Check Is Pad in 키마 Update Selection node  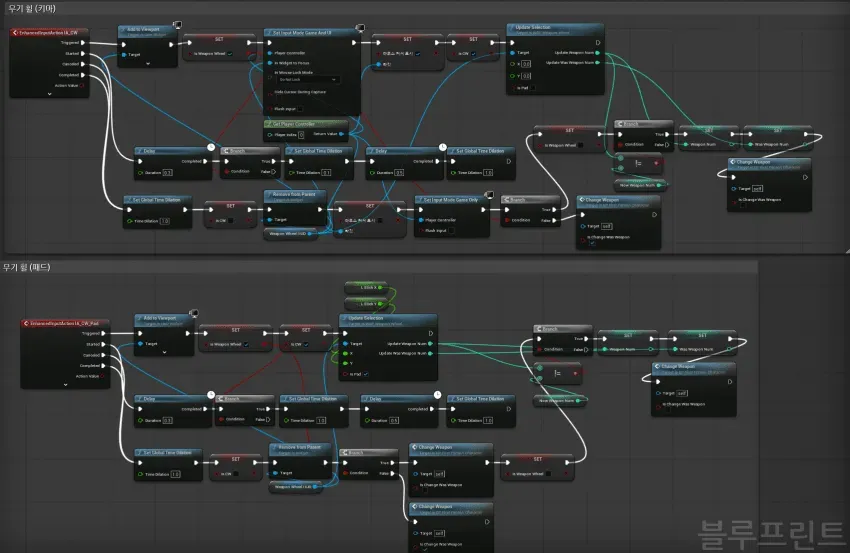[532, 88]
